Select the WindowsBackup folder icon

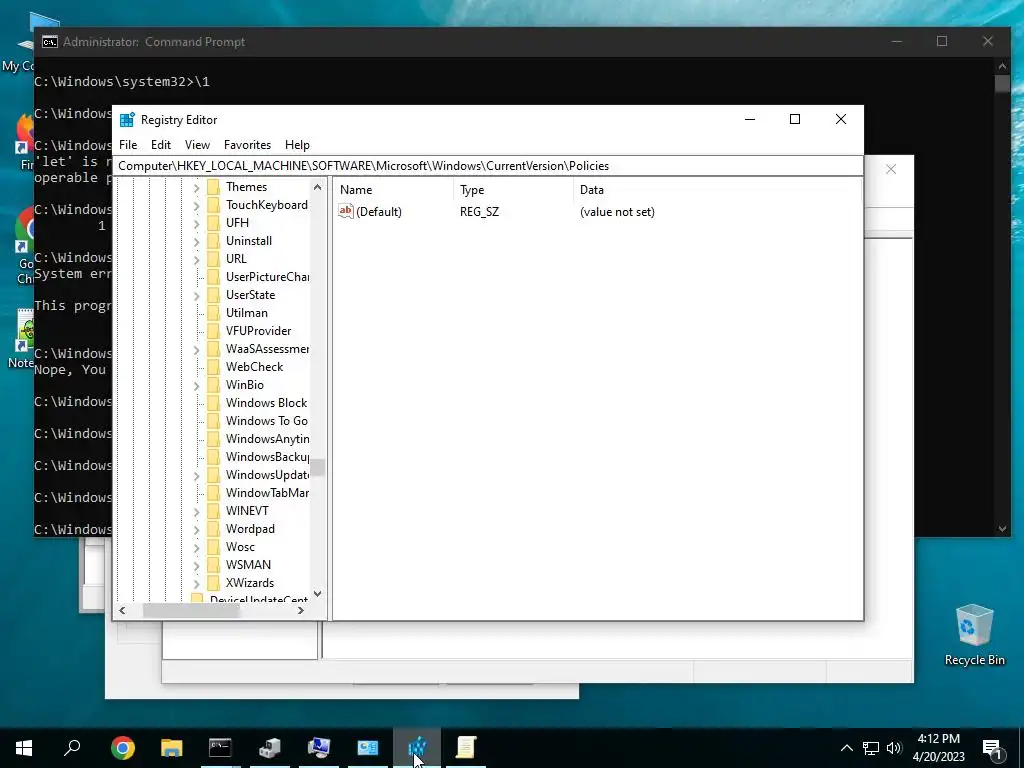tap(213, 457)
